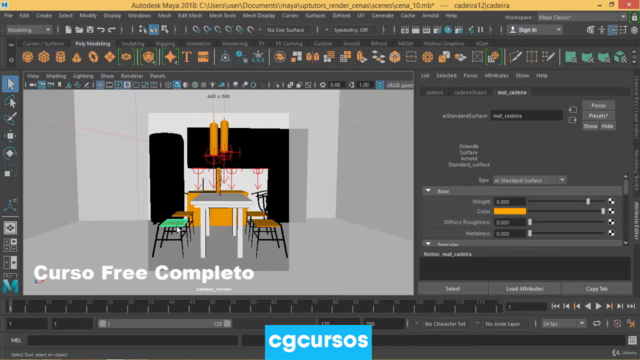The image size is (640, 360).
Task: Create a polygon torus from shelf
Action: 93,57
